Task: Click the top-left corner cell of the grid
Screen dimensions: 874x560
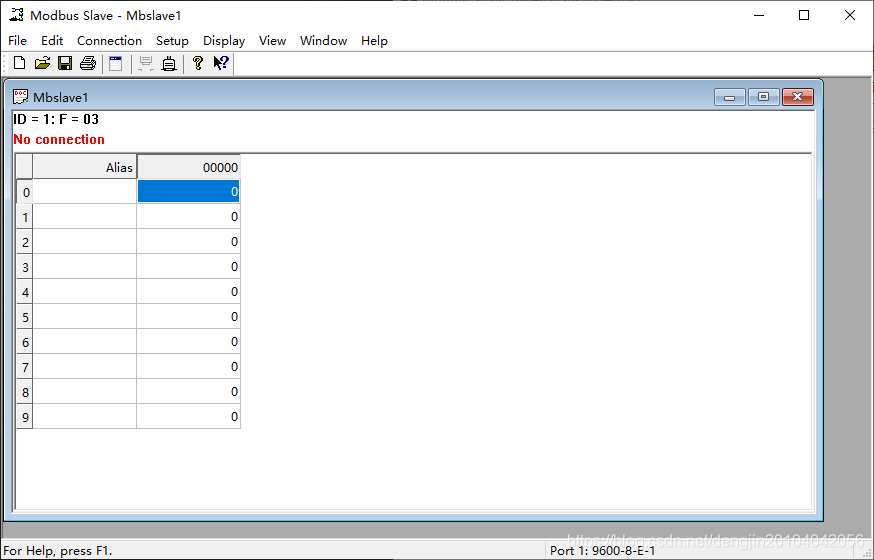Action: [x=25, y=167]
